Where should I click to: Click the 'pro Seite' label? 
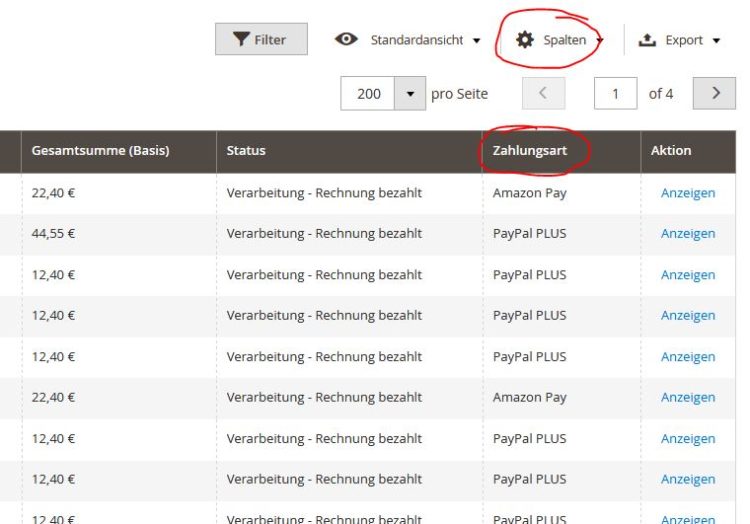[x=459, y=94]
